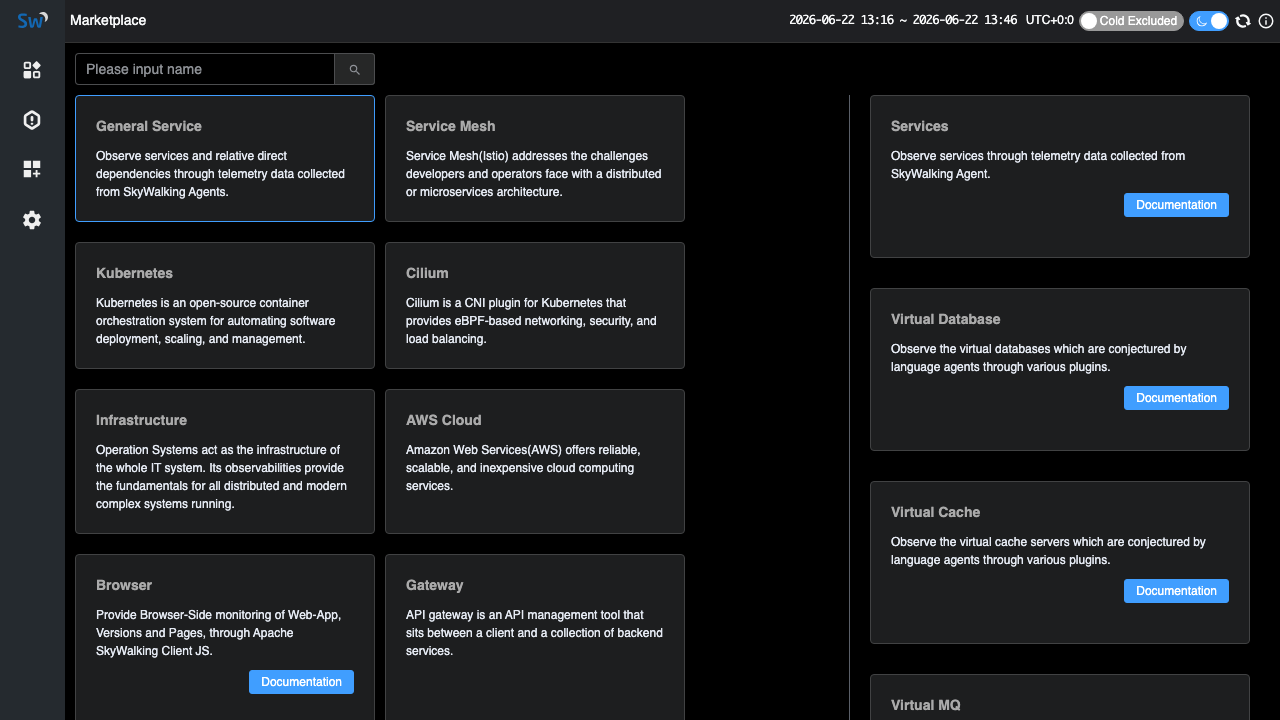
Task: Click the Virtual MQ card title
Action: [925, 705]
